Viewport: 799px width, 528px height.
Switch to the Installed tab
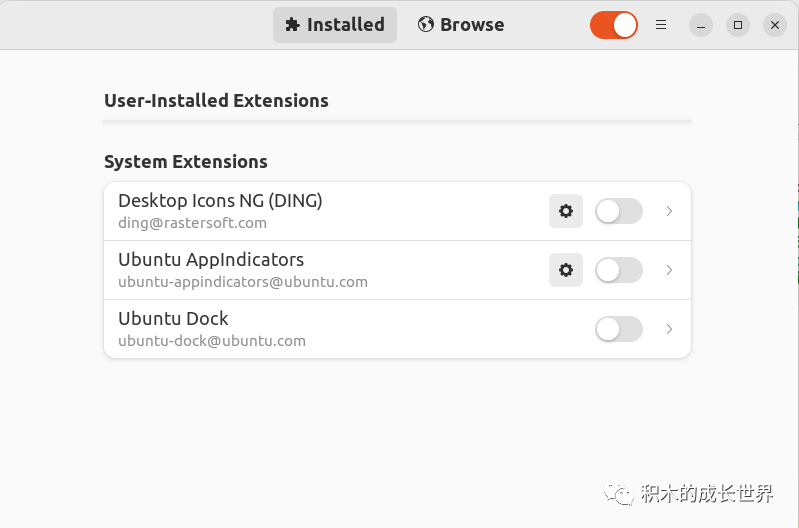[x=335, y=25]
